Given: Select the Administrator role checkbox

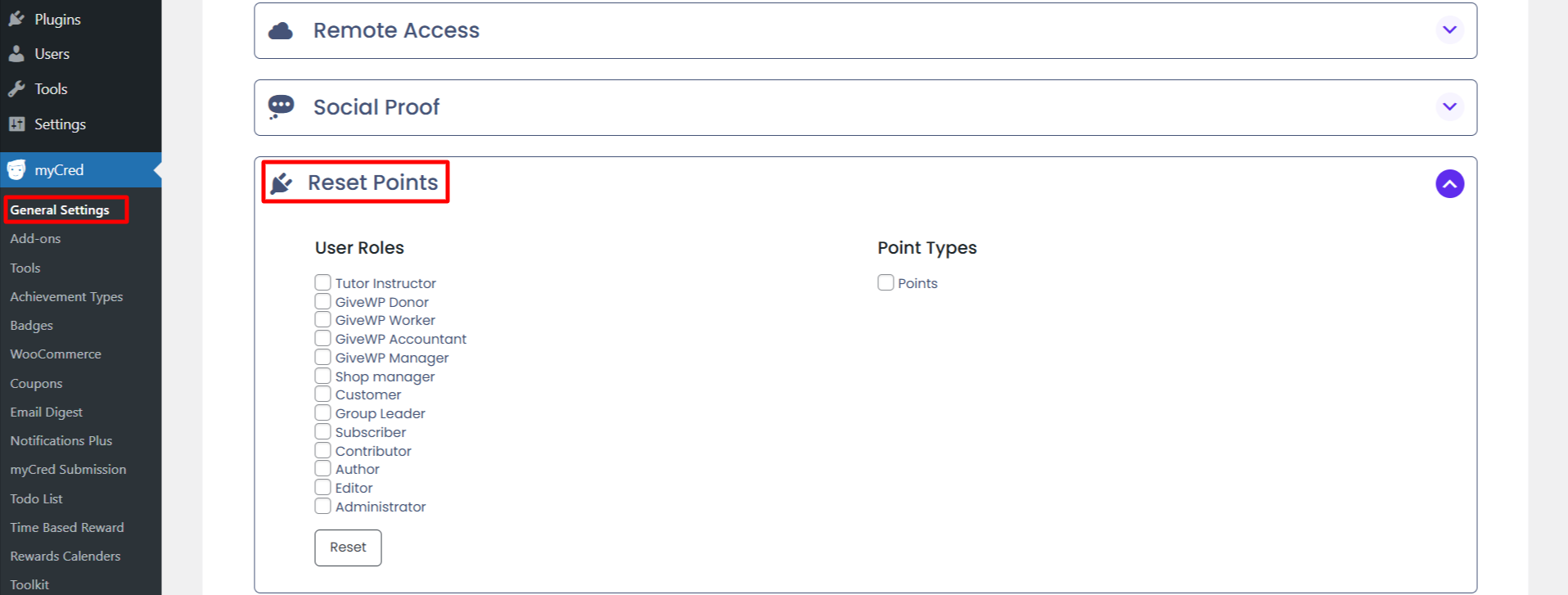Looking at the screenshot, I should point(323,506).
